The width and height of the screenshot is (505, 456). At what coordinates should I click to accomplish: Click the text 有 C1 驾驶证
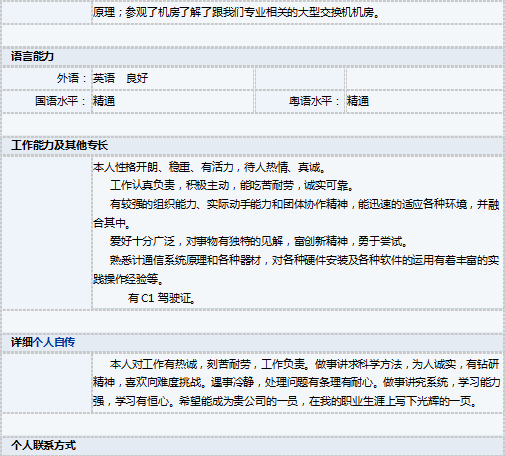(x=162, y=298)
